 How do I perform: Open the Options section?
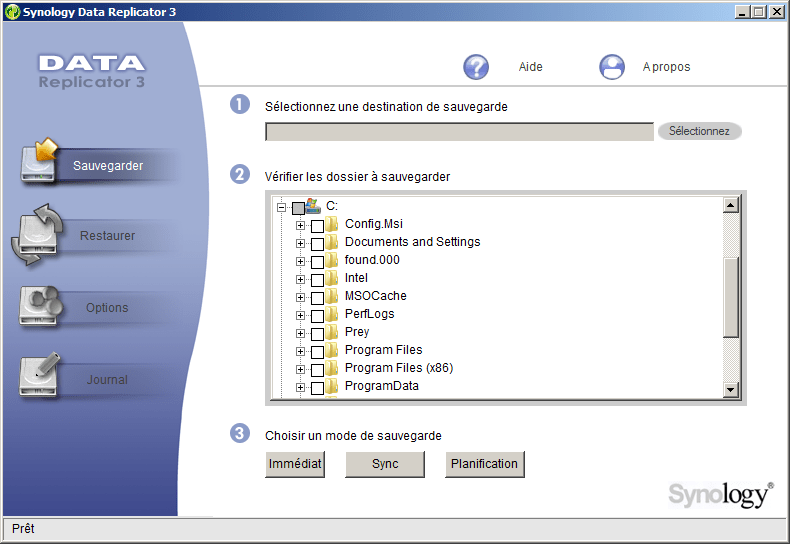pos(107,308)
